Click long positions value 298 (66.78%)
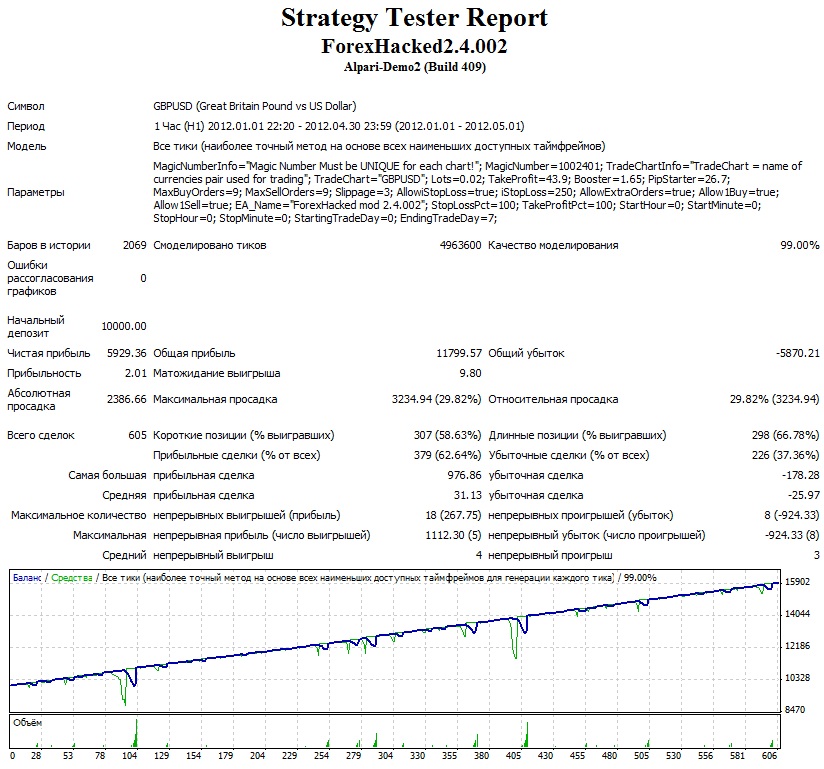The image size is (824, 769). pyautogui.click(x=786, y=436)
